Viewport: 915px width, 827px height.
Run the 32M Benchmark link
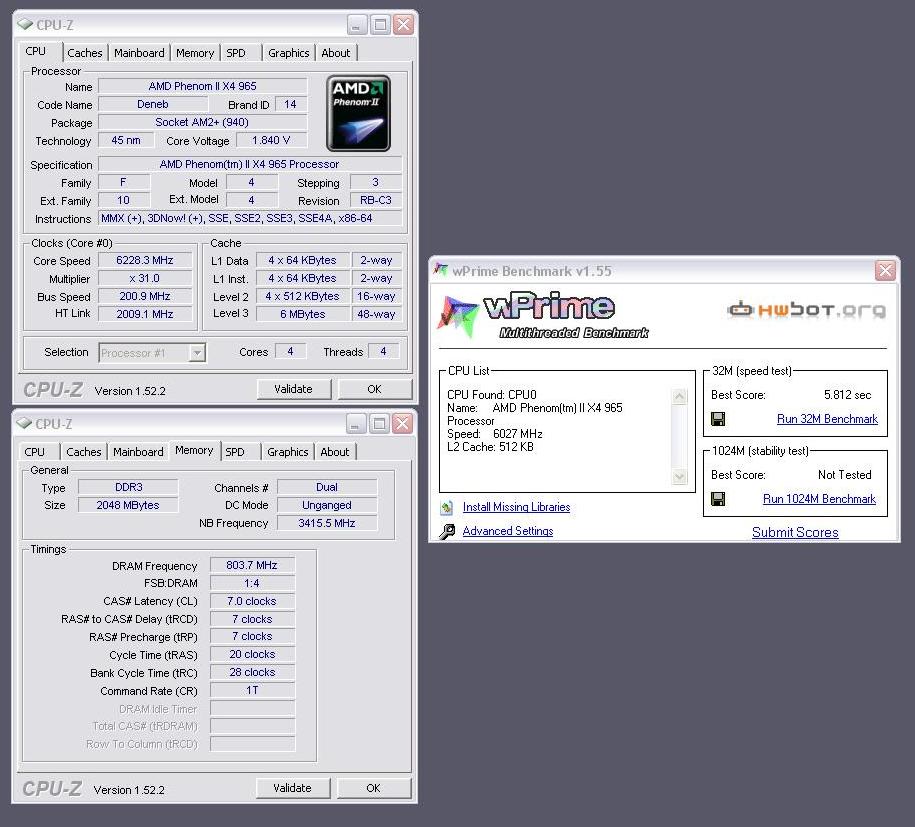pyautogui.click(x=827, y=419)
